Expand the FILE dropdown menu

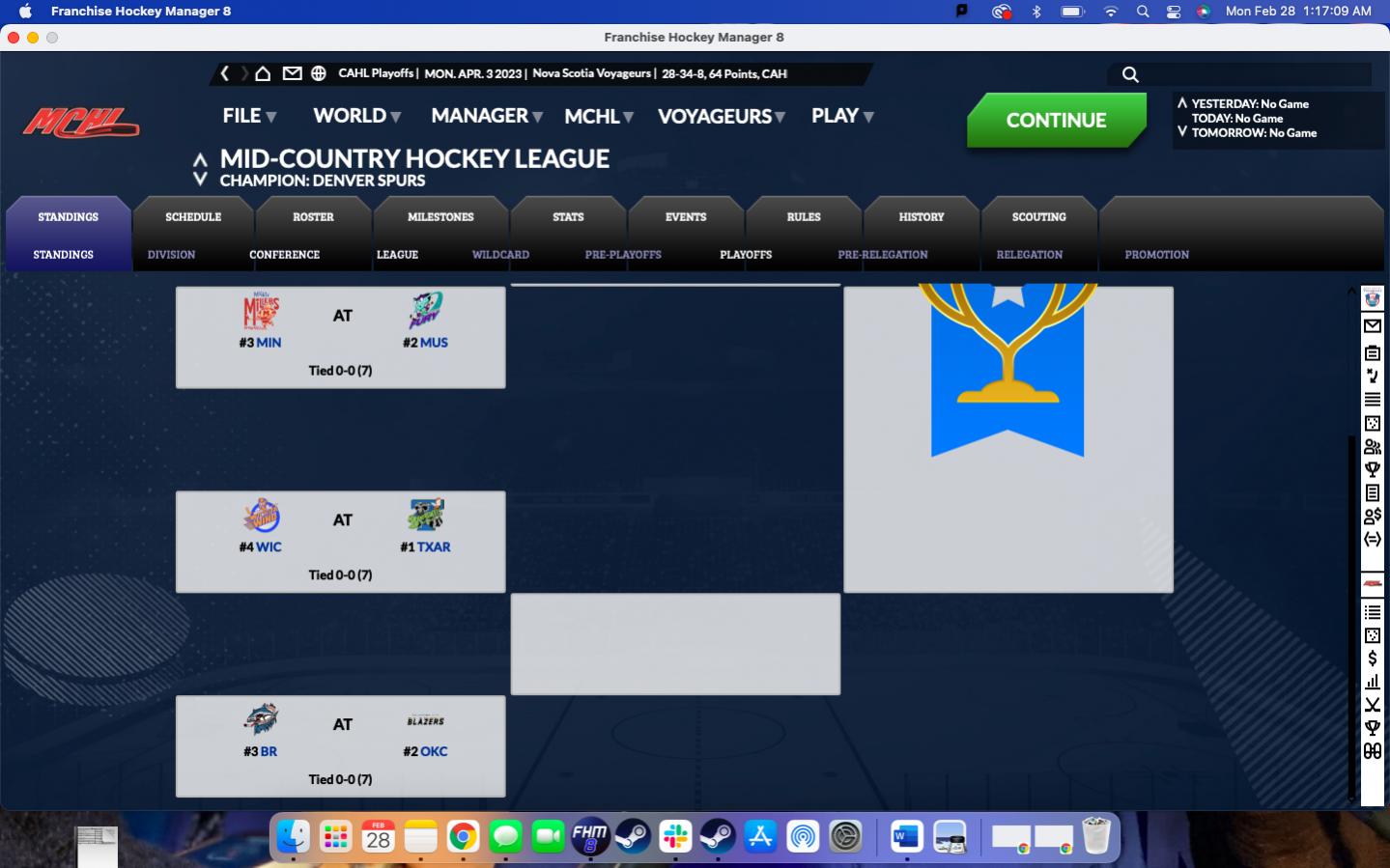tap(249, 116)
